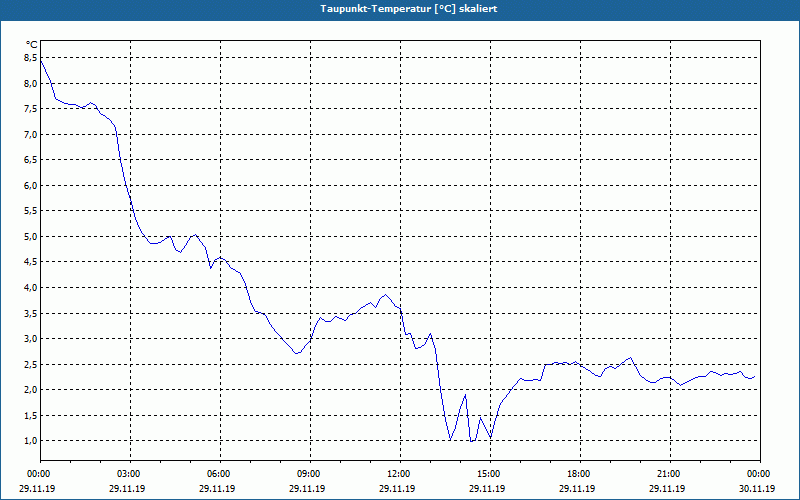Click the 7,5 y-axis label
This screenshot has width=800, height=500.
pos(31,109)
